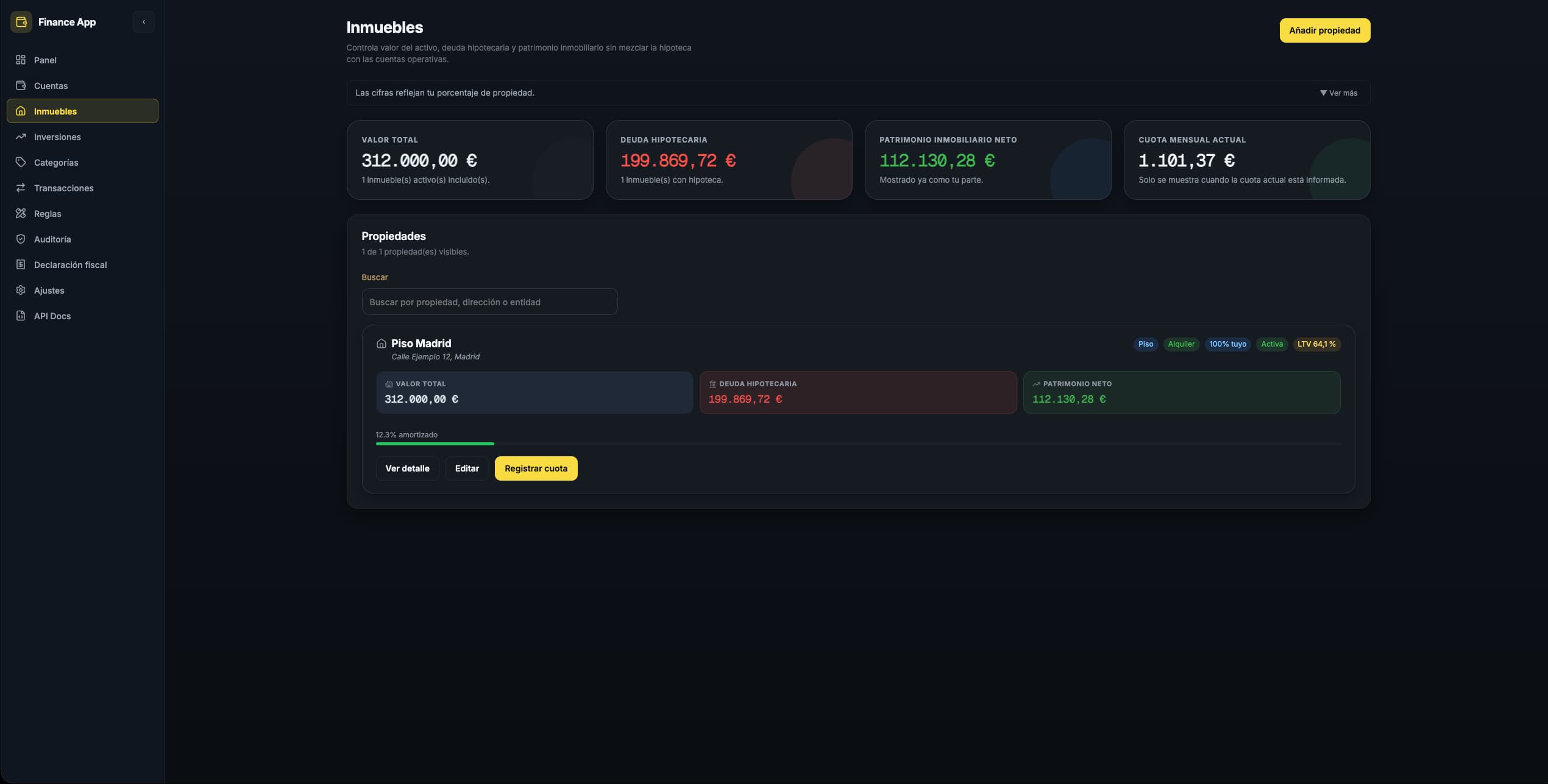The height and width of the screenshot is (784, 1548).
Task: Click the Patrimonio Inmobiliario Neto 112.130,28 € amount
Action: [937, 160]
